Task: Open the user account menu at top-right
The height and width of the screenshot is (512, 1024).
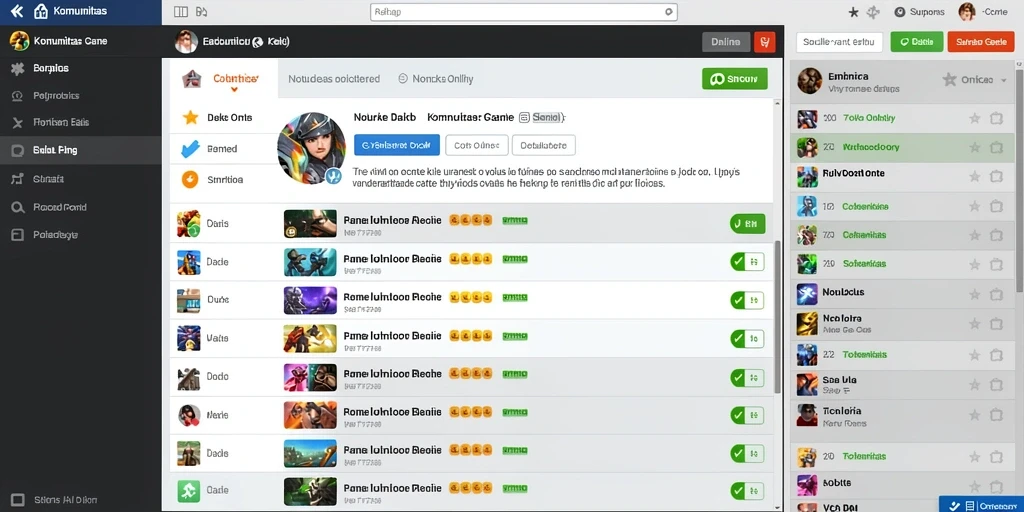Action: [x=984, y=12]
